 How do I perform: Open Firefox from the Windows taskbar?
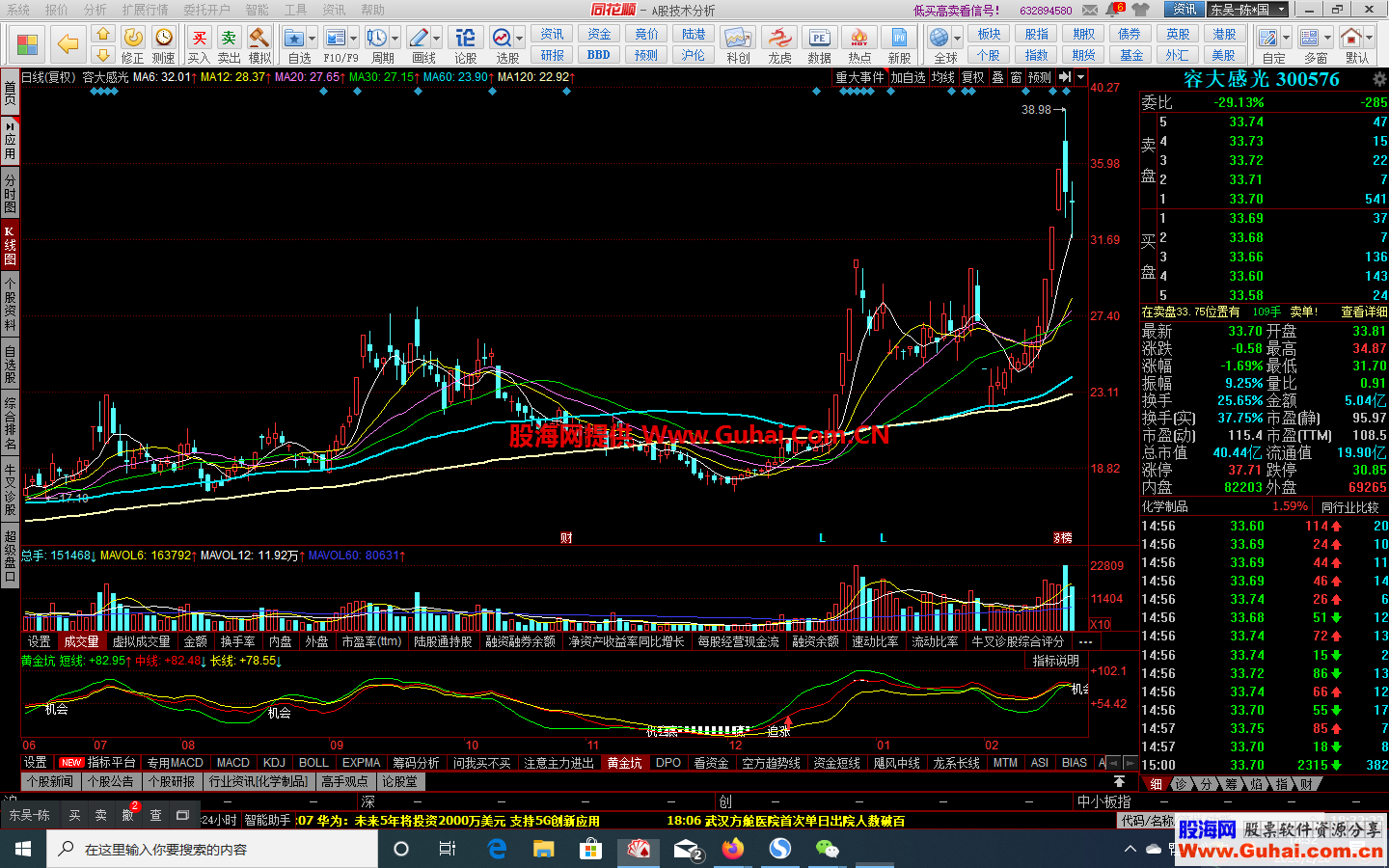pyautogui.click(x=733, y=849)
